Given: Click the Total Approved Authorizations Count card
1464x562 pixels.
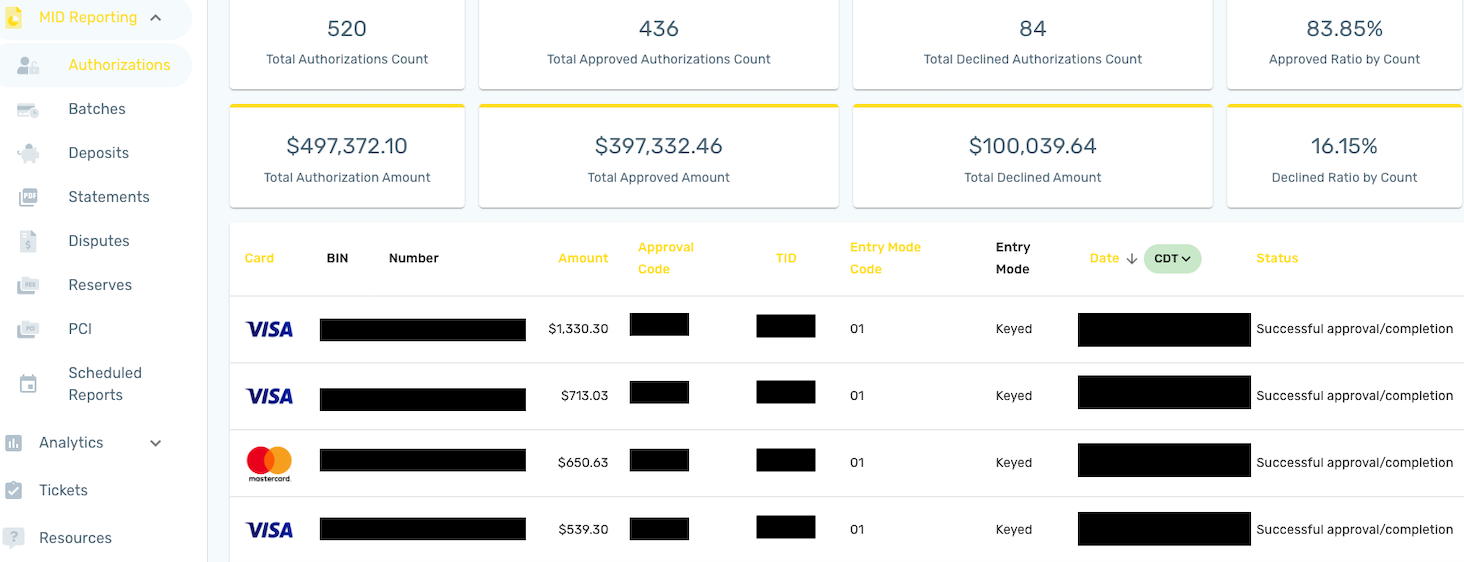Looking at the screenshot, I should click(x=658, y=43).
